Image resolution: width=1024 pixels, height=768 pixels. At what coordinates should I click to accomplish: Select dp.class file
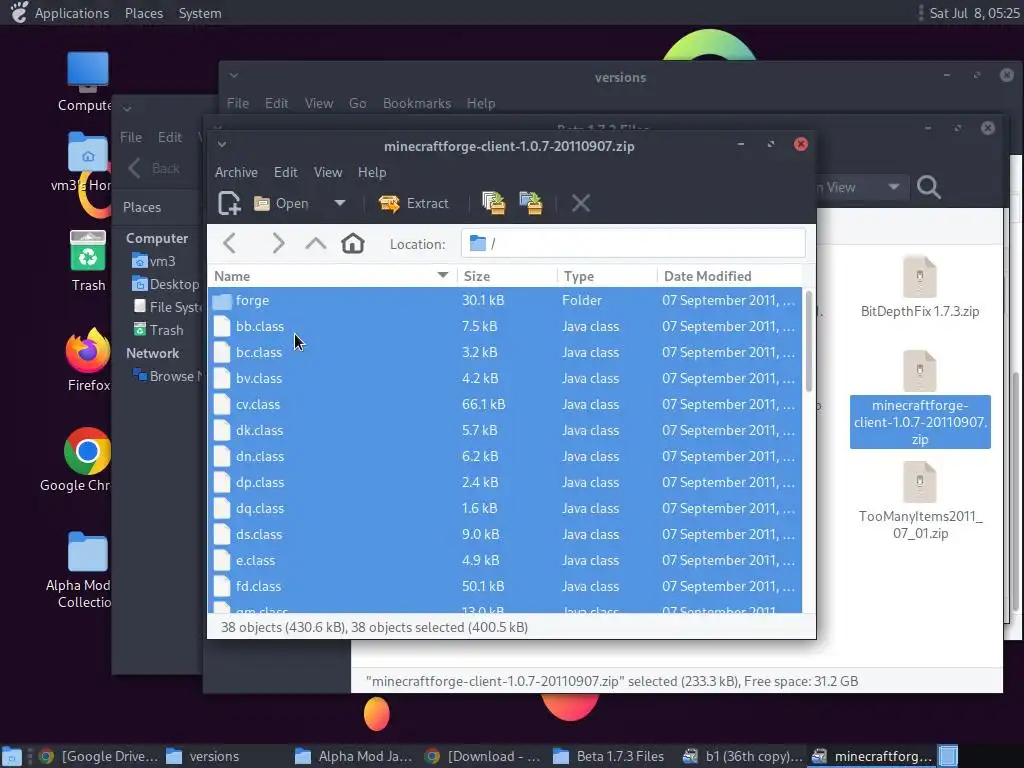click(x=505, y=483)
